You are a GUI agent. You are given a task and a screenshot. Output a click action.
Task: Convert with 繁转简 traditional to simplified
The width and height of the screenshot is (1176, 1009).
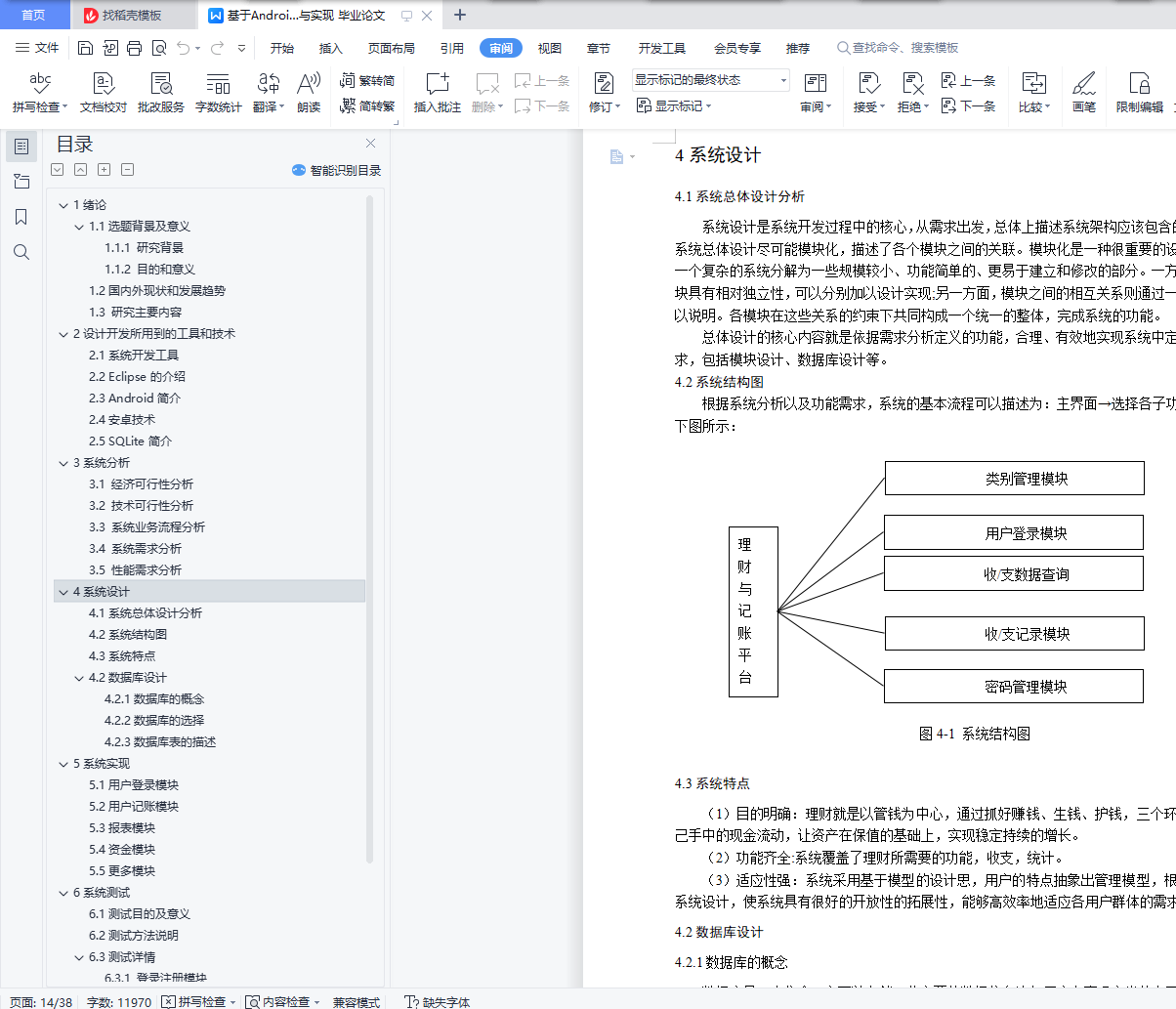point(367,81)
